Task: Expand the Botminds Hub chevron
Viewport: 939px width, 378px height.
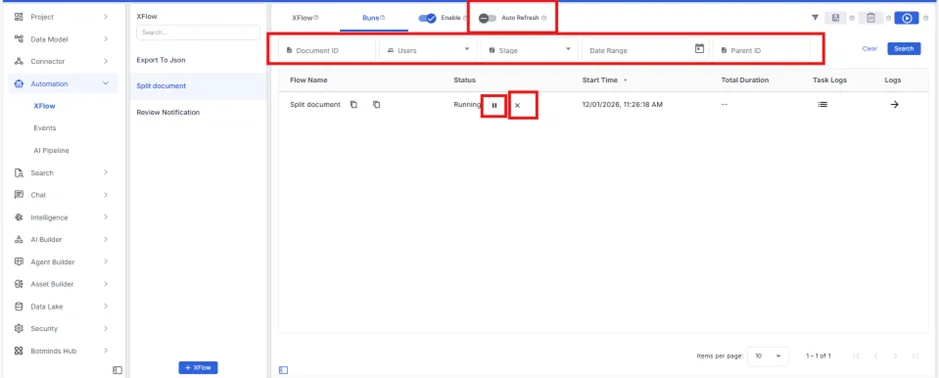Action: pyautogui.click(x=105, y=350)
